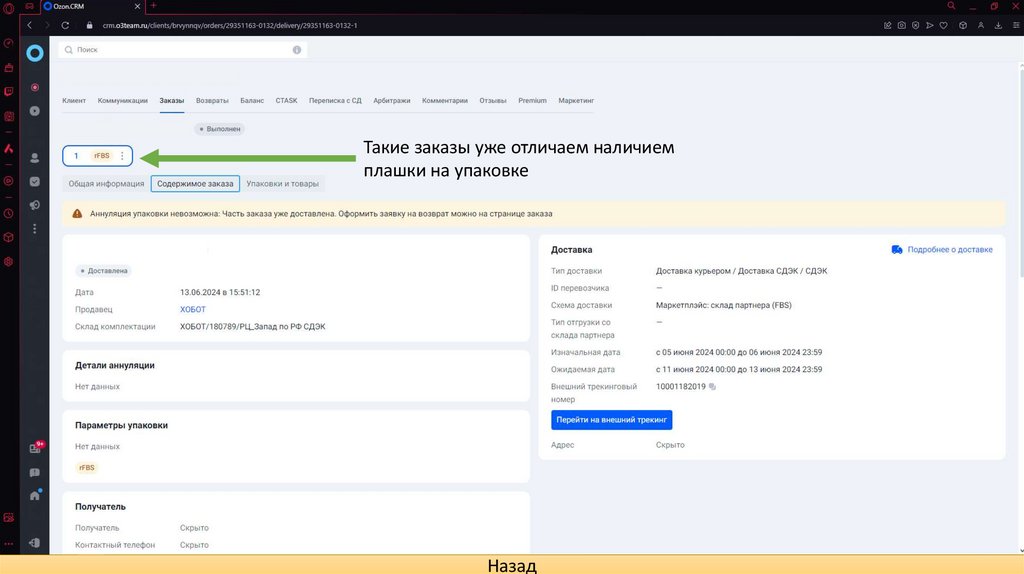Image resolution: width=1024 pixels, height=574 pixels.
Task: Click the browser address bar URL
Action: coord(230,25)
